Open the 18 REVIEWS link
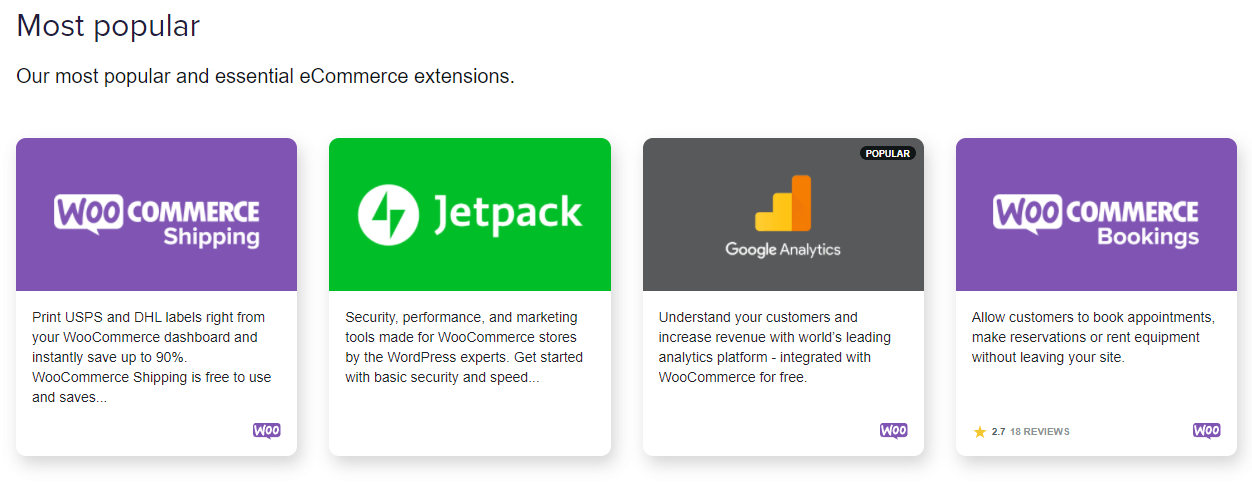The height and width of the screenshot is (484, 1252). [x=1040, y=432]
